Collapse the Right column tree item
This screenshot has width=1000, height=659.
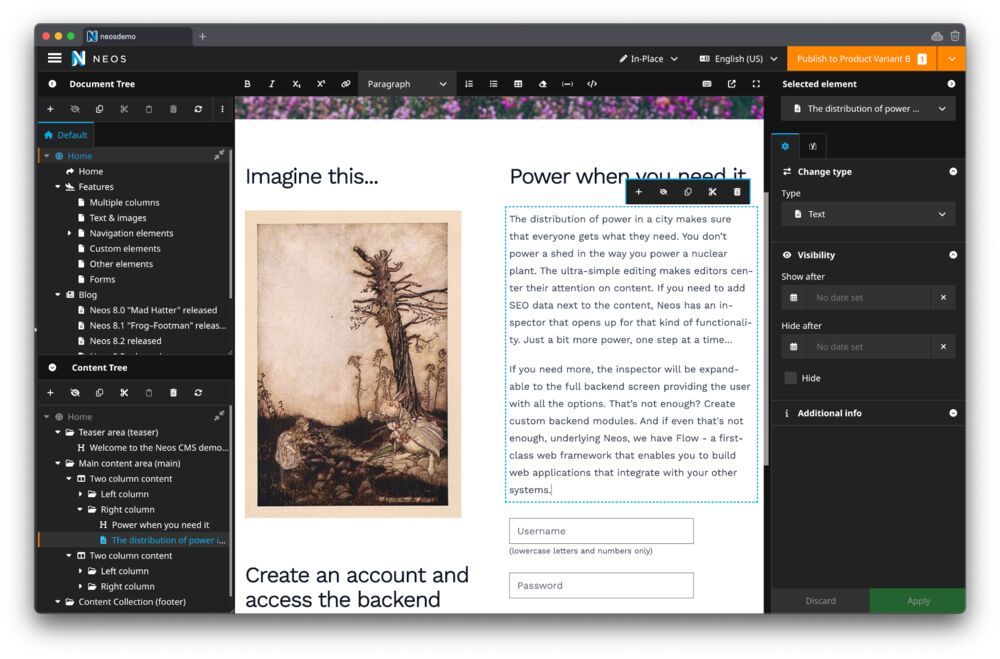tap(81, 509)
